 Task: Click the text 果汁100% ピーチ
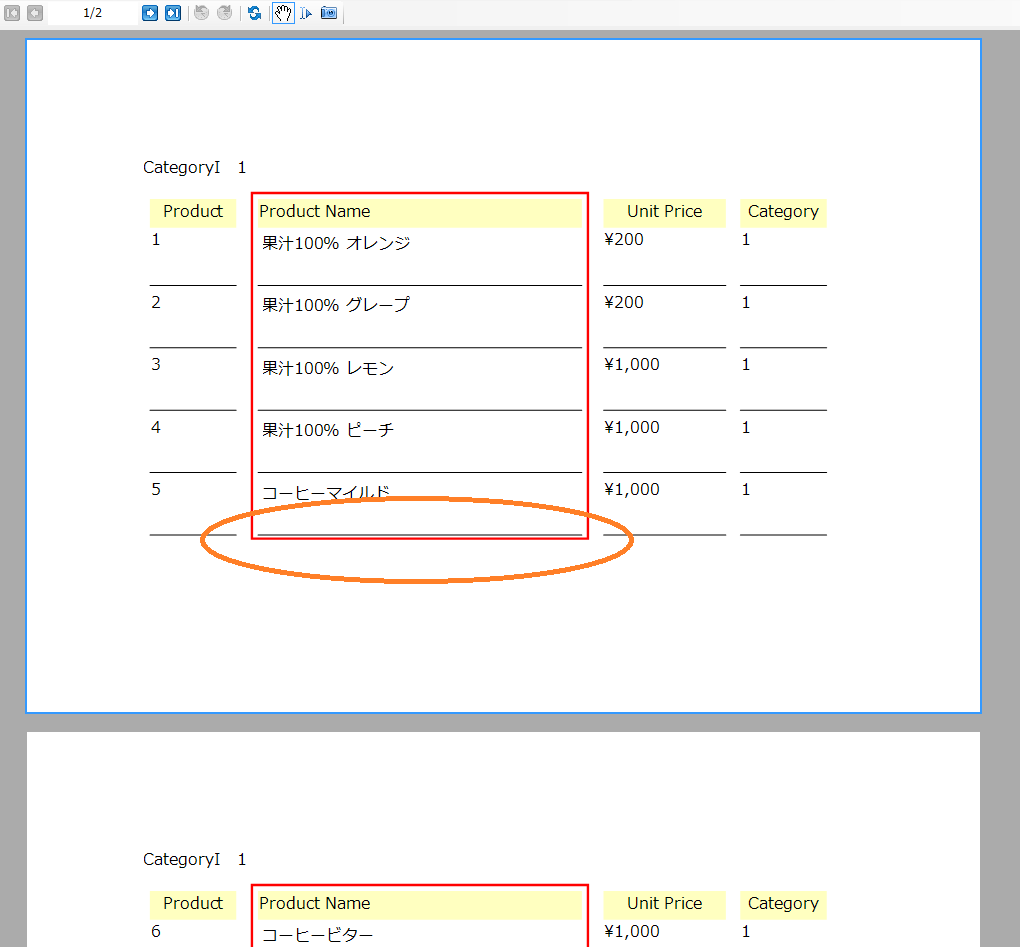click(x=328, y=430)
